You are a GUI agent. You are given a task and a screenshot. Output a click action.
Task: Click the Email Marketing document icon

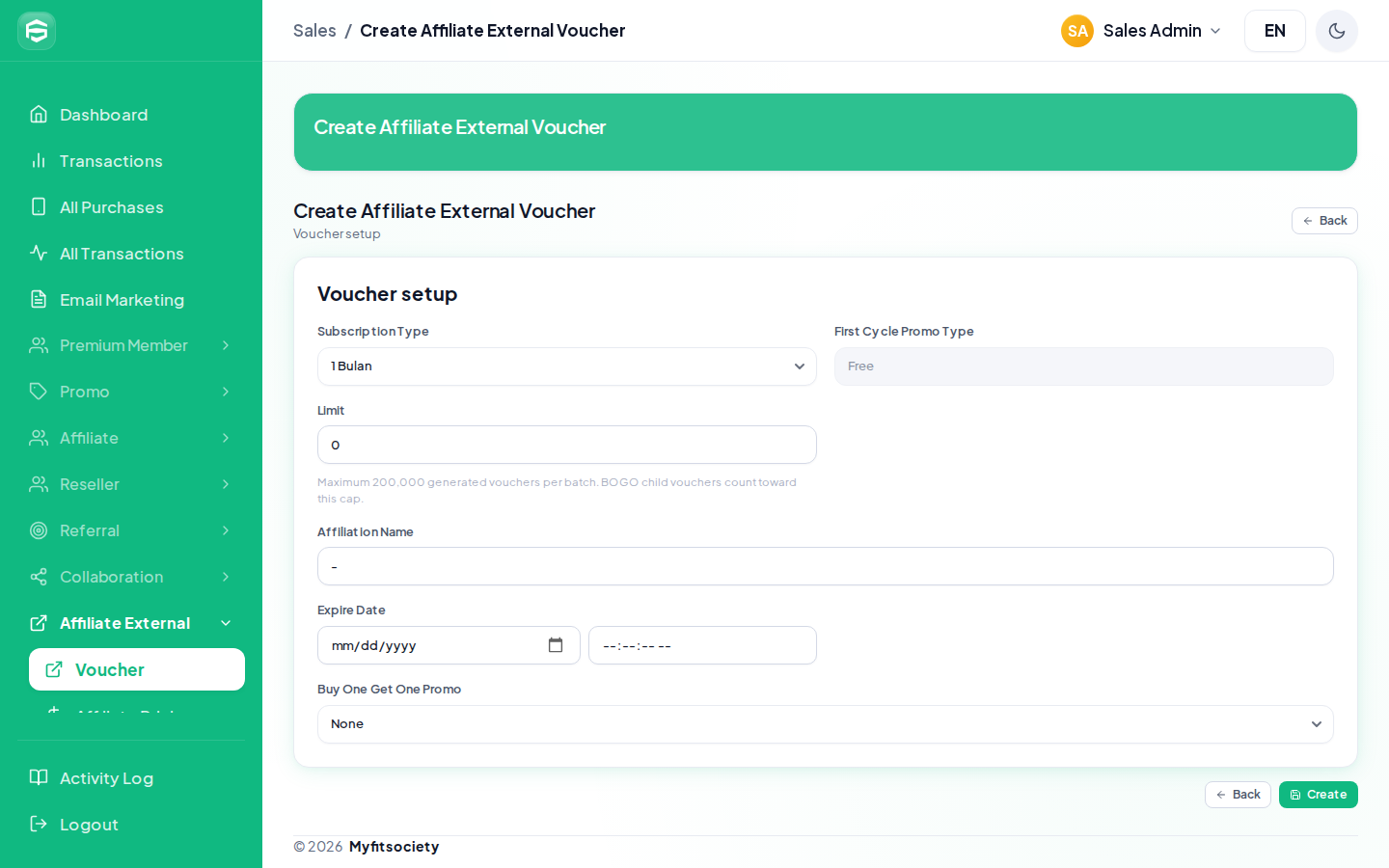[x=39, y=300]
